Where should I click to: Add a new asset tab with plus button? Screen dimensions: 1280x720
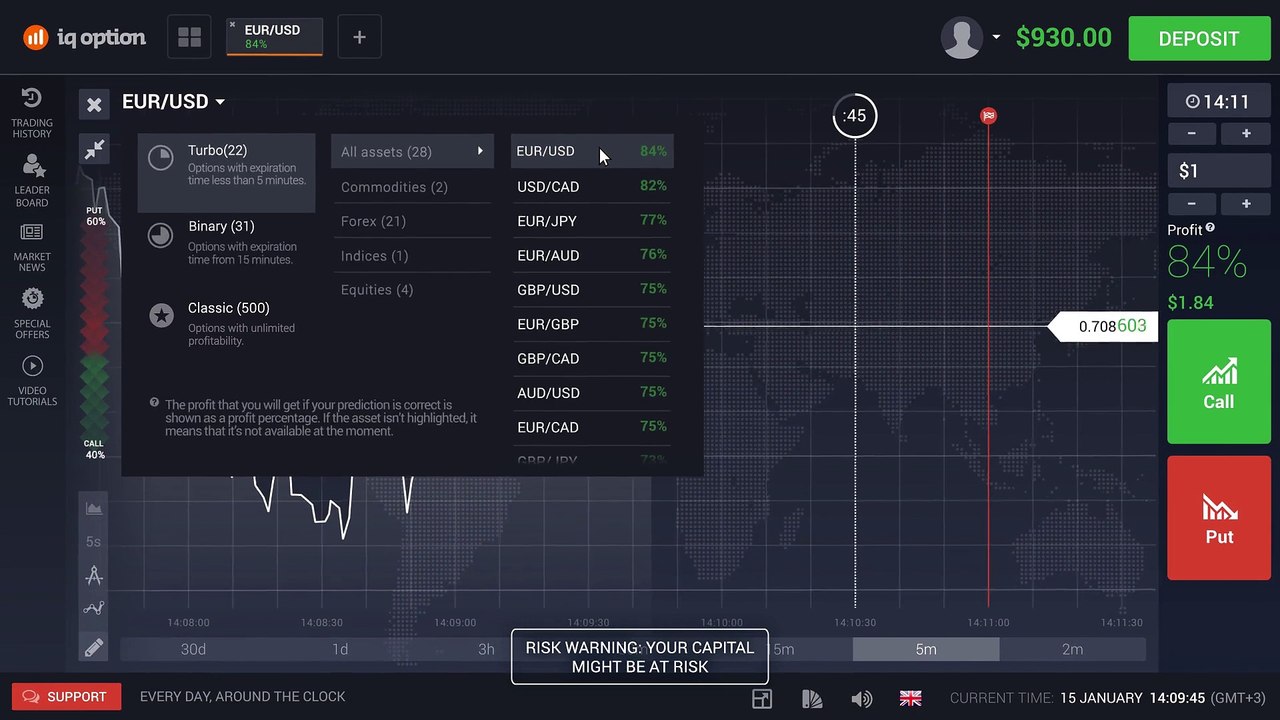[359, 37]
